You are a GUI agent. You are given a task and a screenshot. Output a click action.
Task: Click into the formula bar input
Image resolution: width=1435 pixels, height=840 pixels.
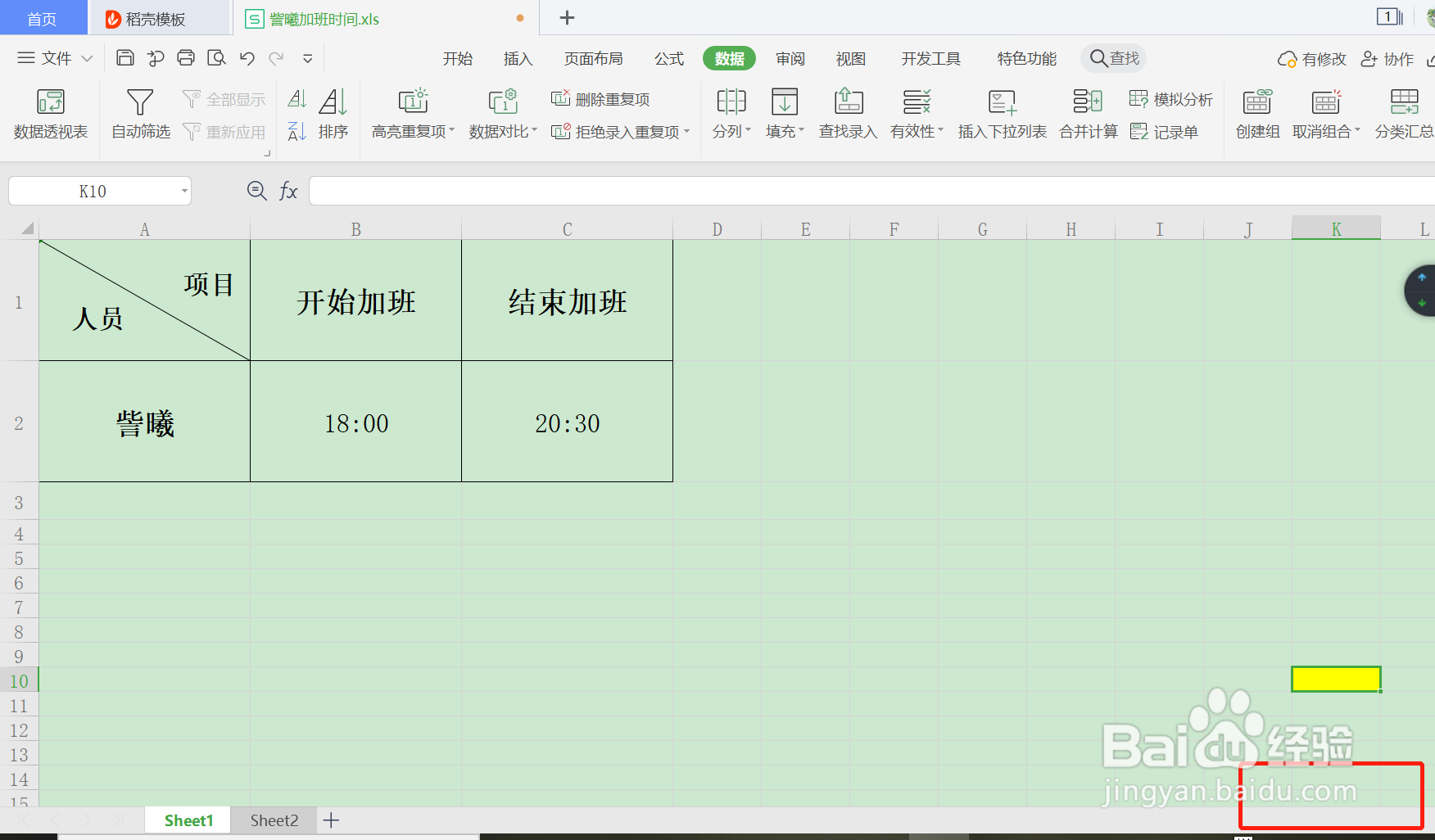click(x=871, y=191)
